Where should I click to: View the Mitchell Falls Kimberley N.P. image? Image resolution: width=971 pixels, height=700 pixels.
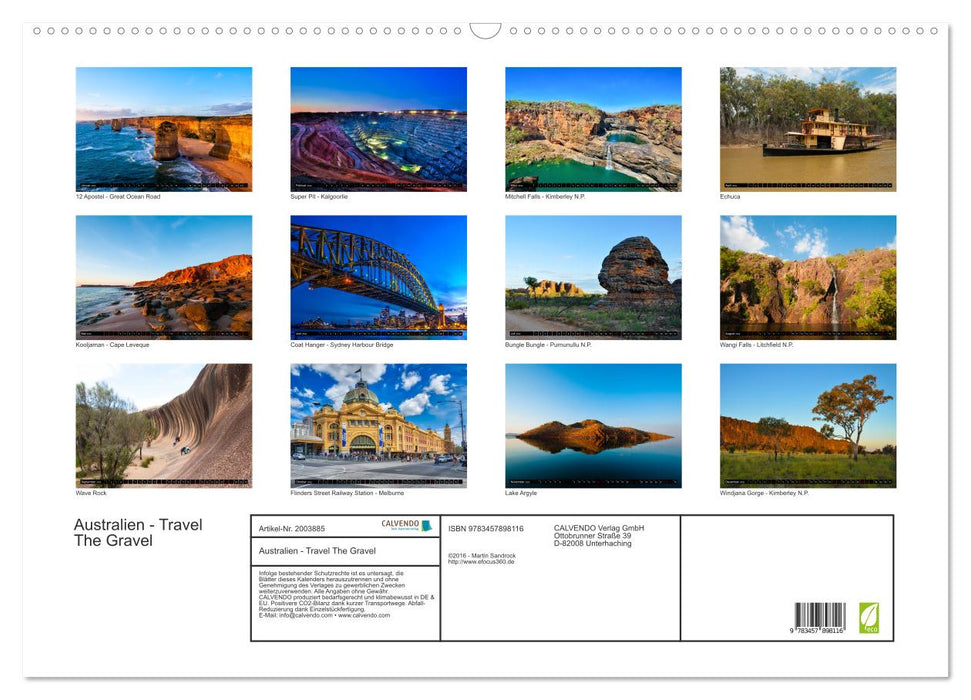click(593, 128)
